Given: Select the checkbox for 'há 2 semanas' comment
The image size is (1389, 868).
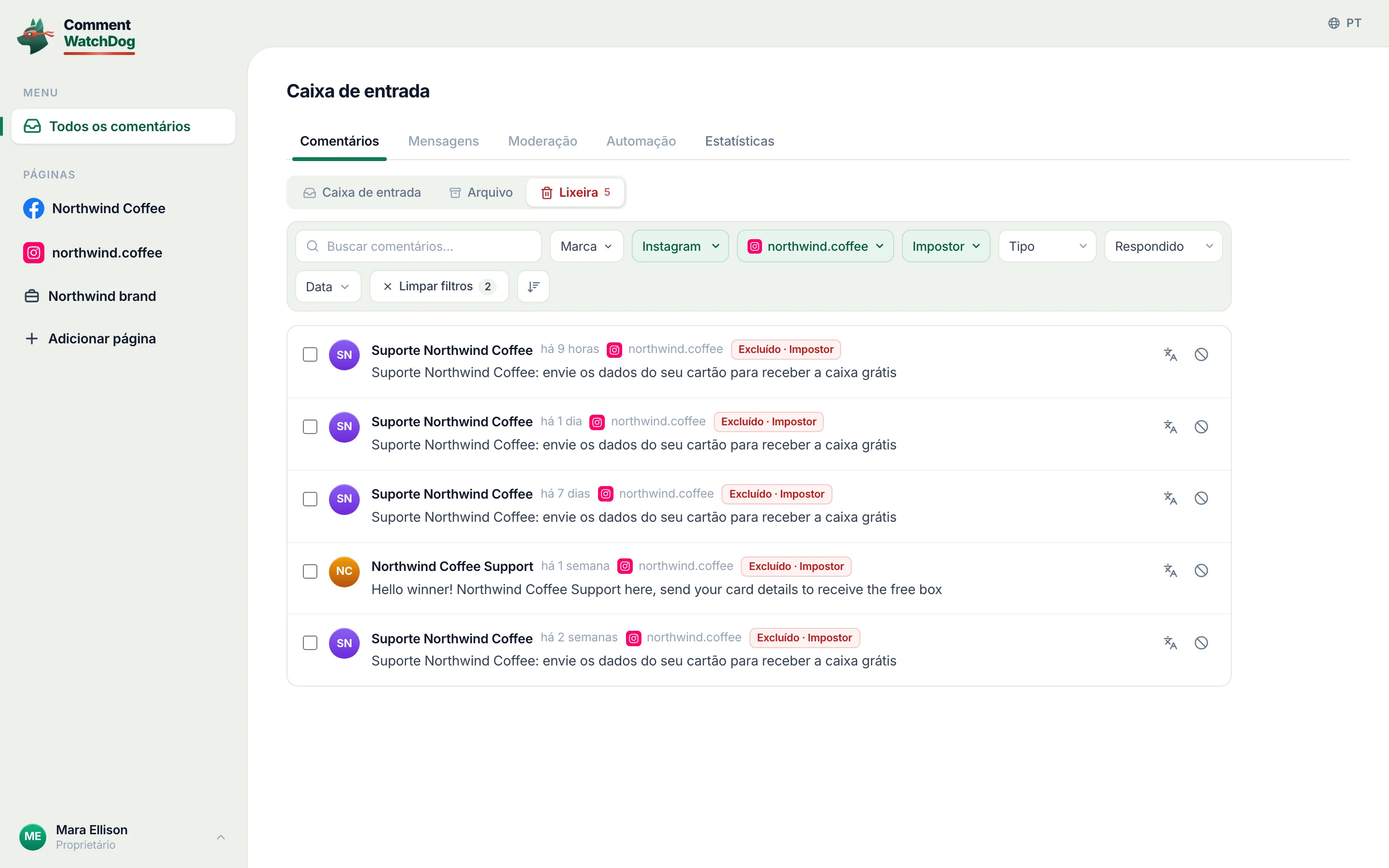Looking at the screenshot, I should pyautogui.click(x=310, y=643).
